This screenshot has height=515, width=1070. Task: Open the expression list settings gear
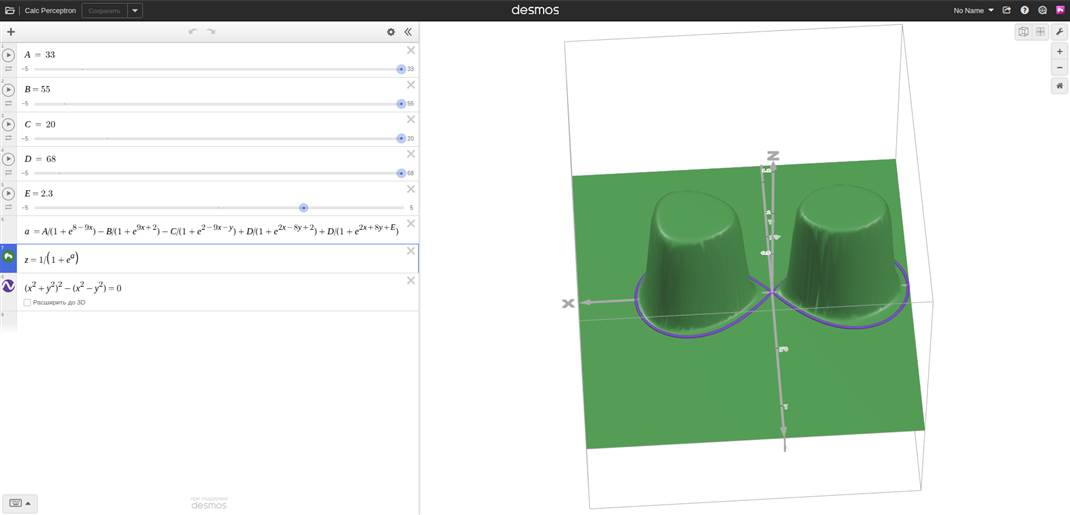pyautogui.click(x=391, y=31)
